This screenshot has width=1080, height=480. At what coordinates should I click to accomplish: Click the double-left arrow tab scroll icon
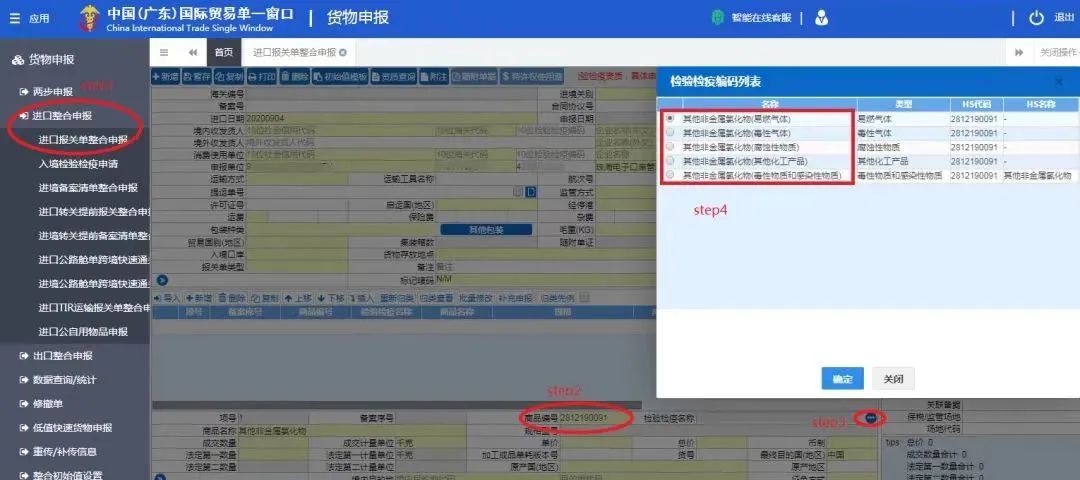coord(192,52)
